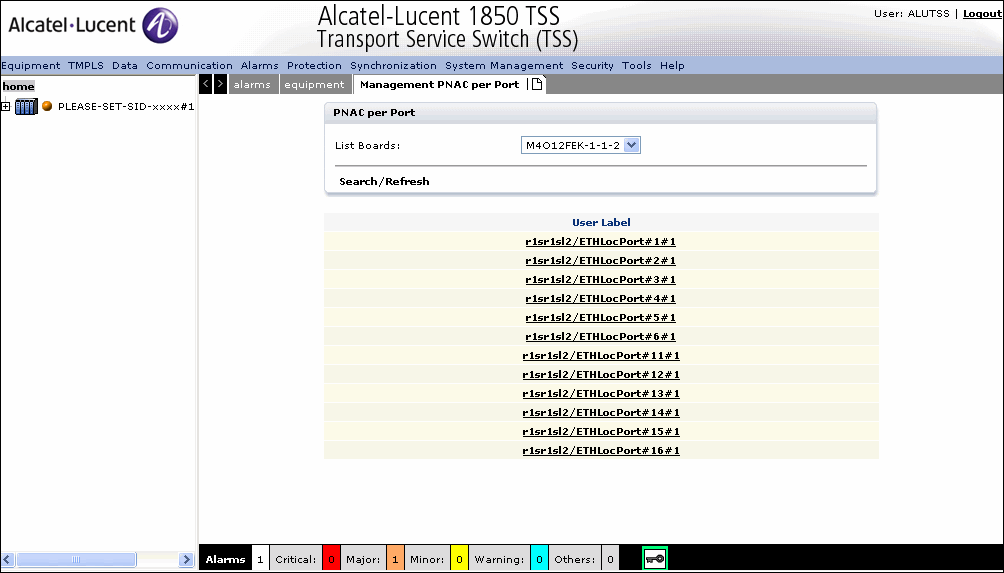Open the Communication menu
1004x573 pixels.
pyautogui.click(x=190, y=65)
